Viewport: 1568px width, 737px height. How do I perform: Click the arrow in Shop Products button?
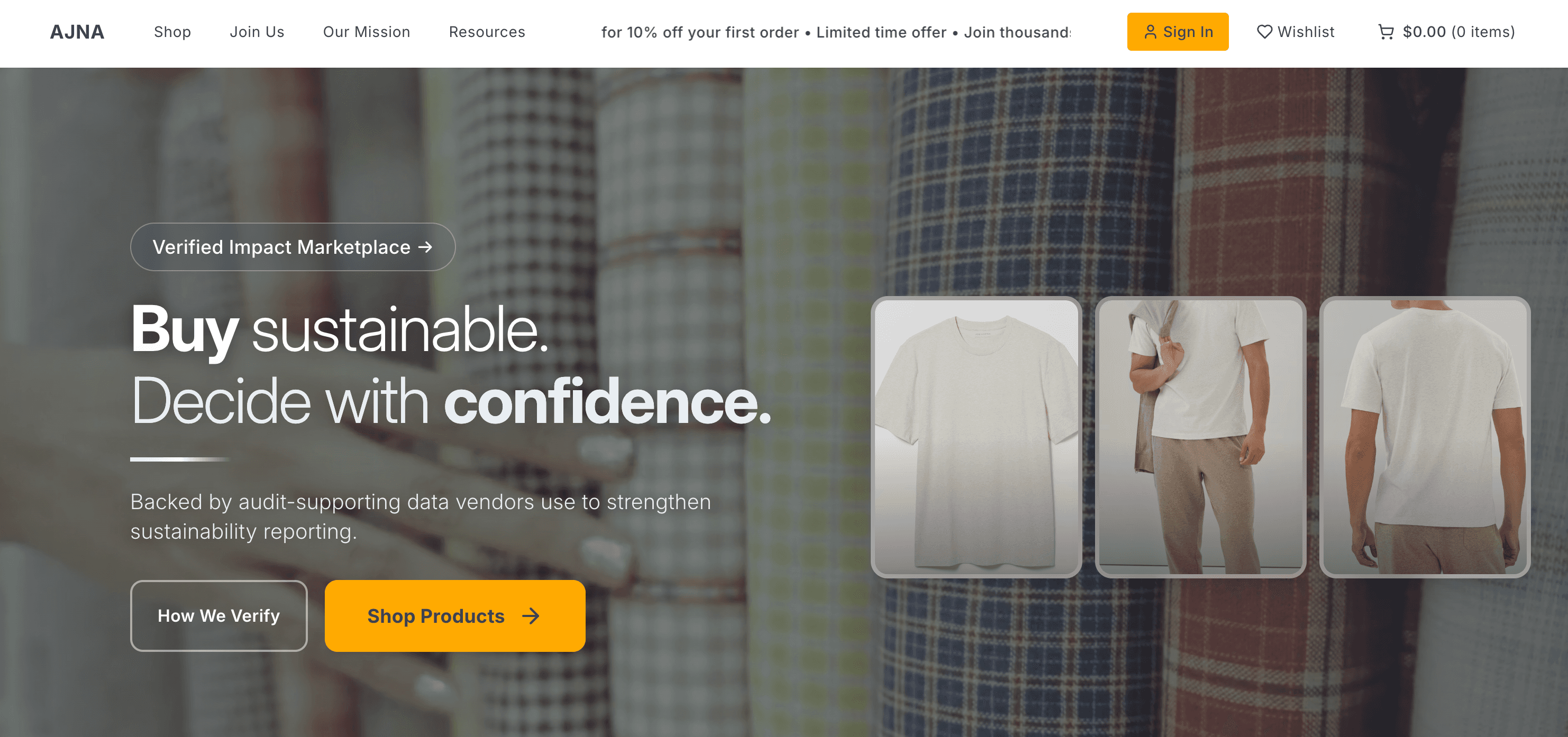(531, 616)
